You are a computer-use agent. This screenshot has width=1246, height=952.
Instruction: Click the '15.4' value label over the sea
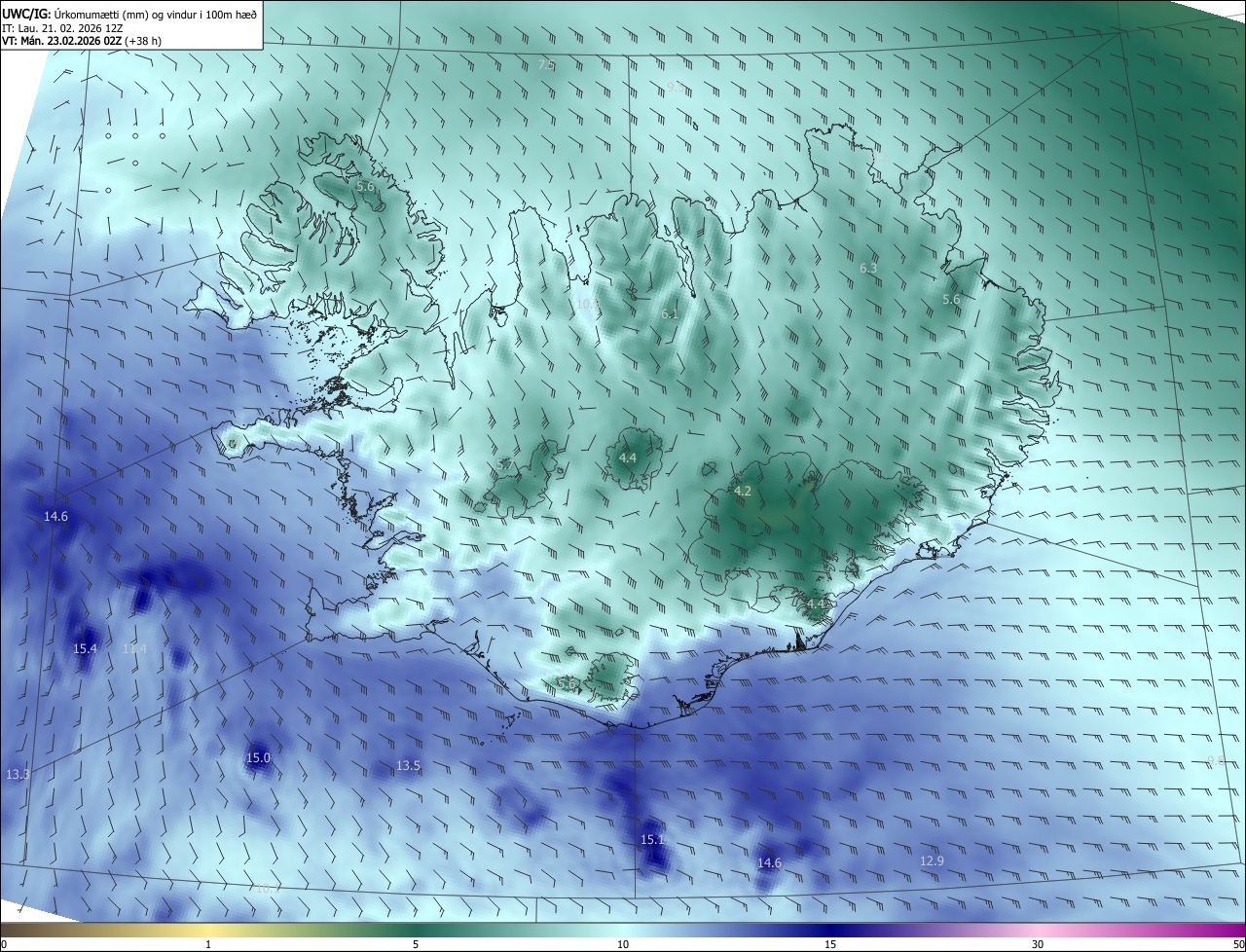tap(86, 648)
